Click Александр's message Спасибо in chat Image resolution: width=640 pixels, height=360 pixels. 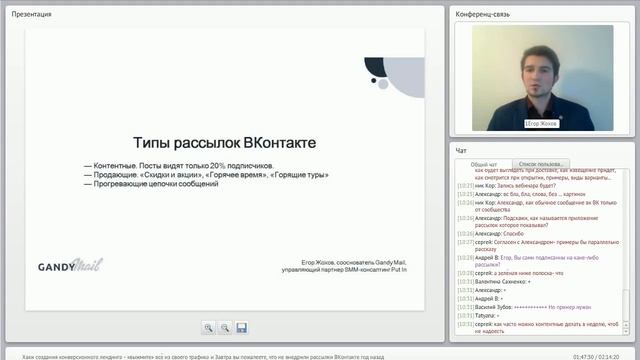(x=491, y=233)
